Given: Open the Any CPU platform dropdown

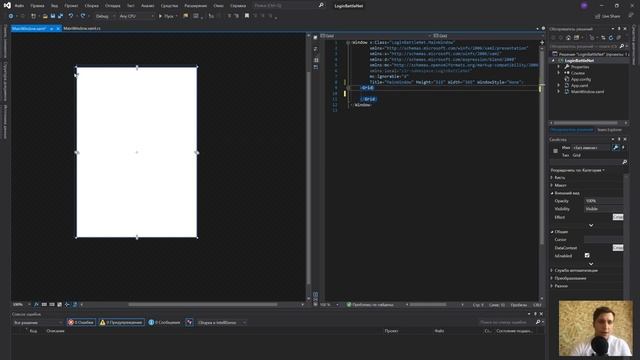Looking at the screenshot, I should click(136, 16).
